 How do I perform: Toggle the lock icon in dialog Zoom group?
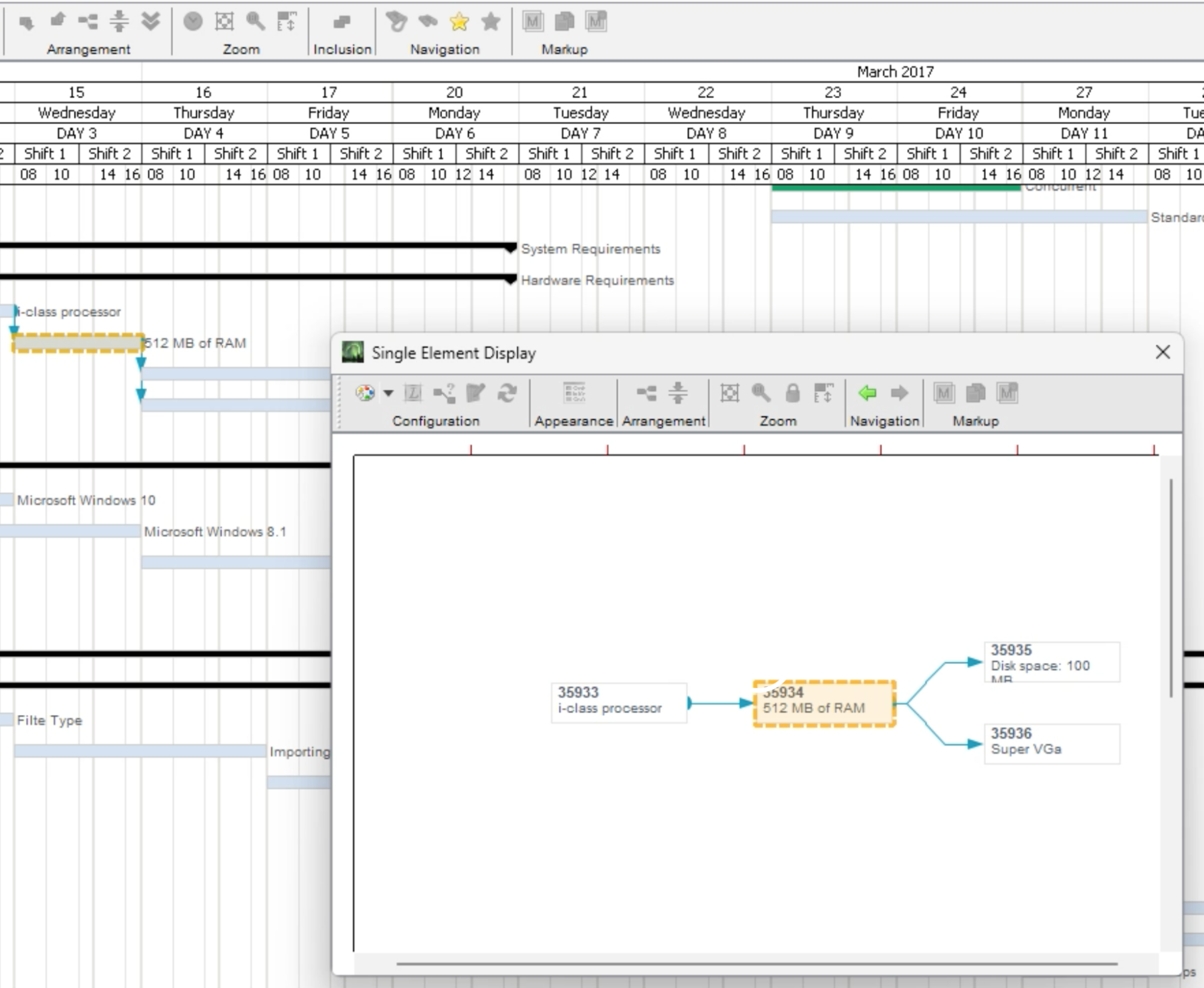click(x=792, y=393)
